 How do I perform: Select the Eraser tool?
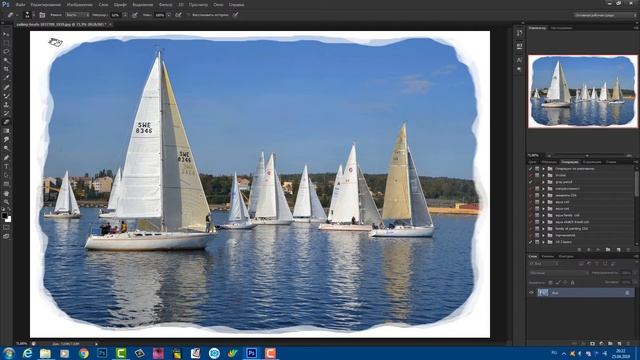pos(6,122)
